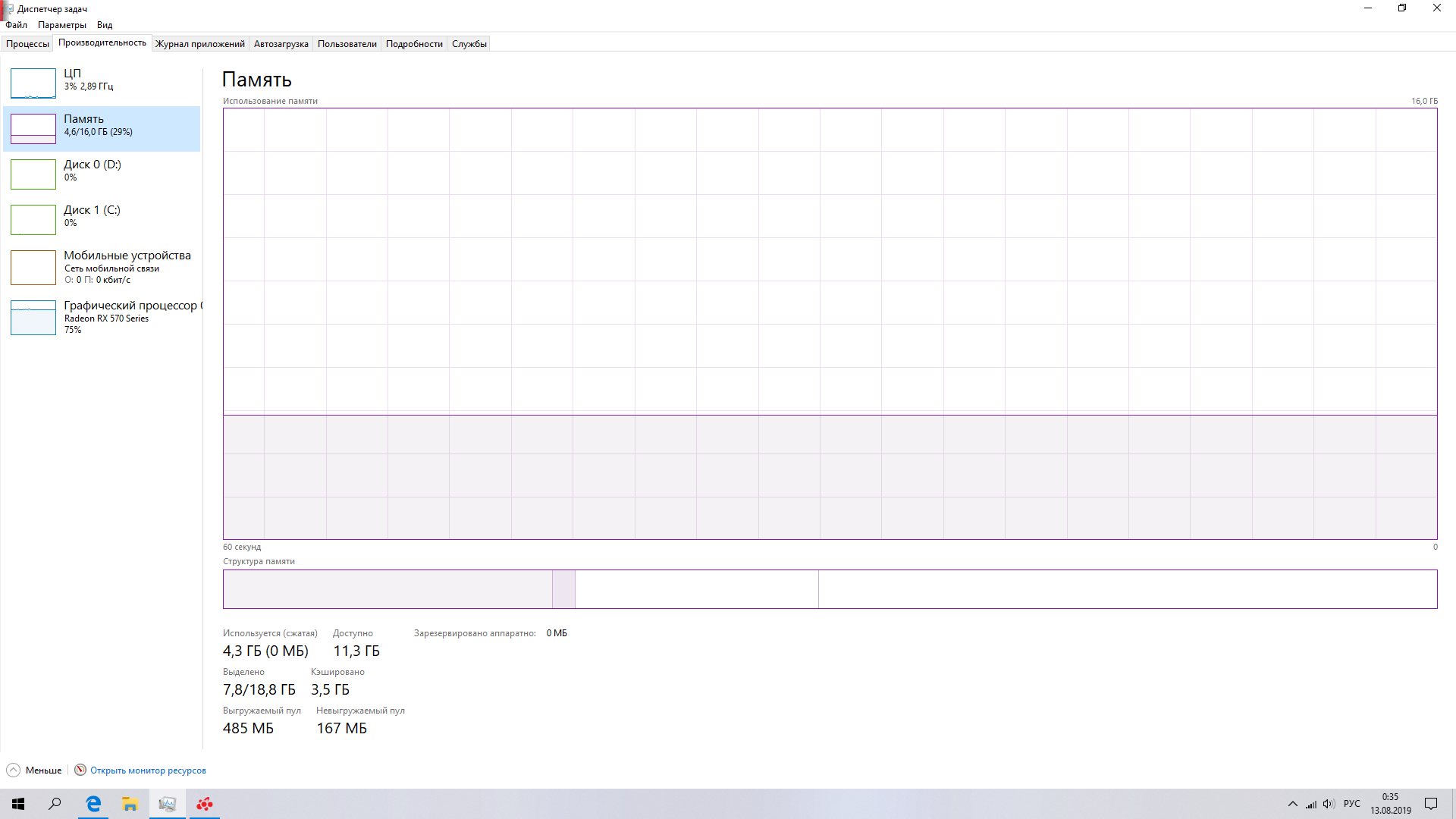The height and width of the screenshot is (819, 1456).
Task: Select the Производительность tab
Action: click(100, 43)
